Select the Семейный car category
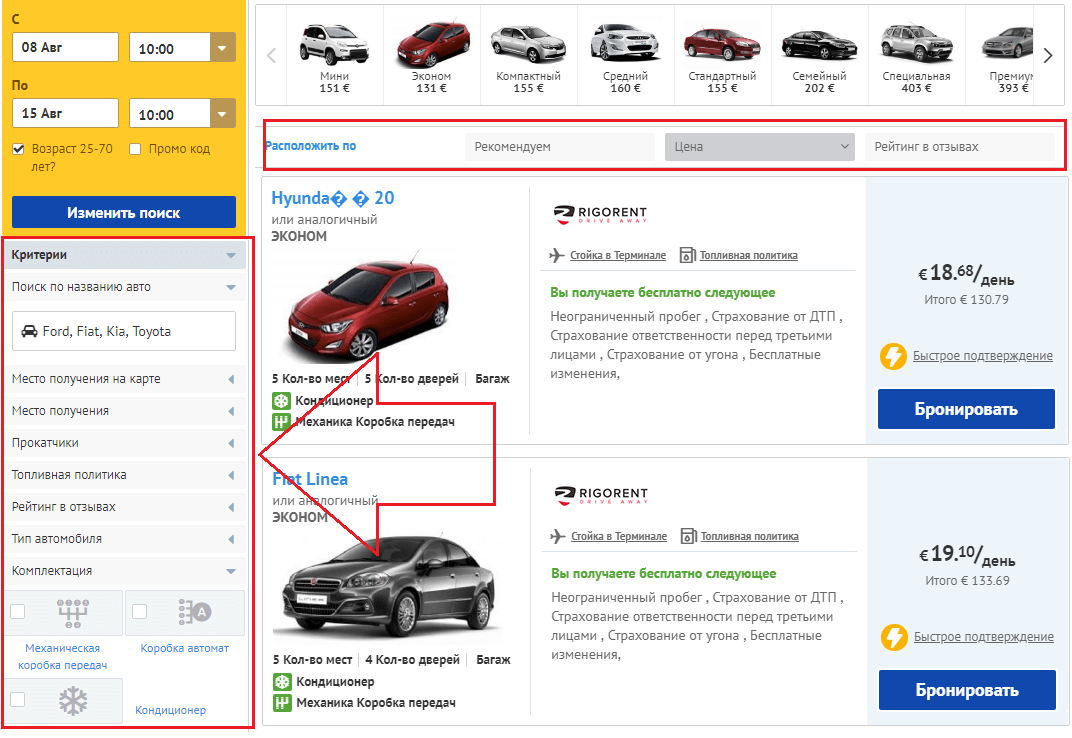Screen dimensions: 1072x738 pyautogui.click(x=819, y=45)
